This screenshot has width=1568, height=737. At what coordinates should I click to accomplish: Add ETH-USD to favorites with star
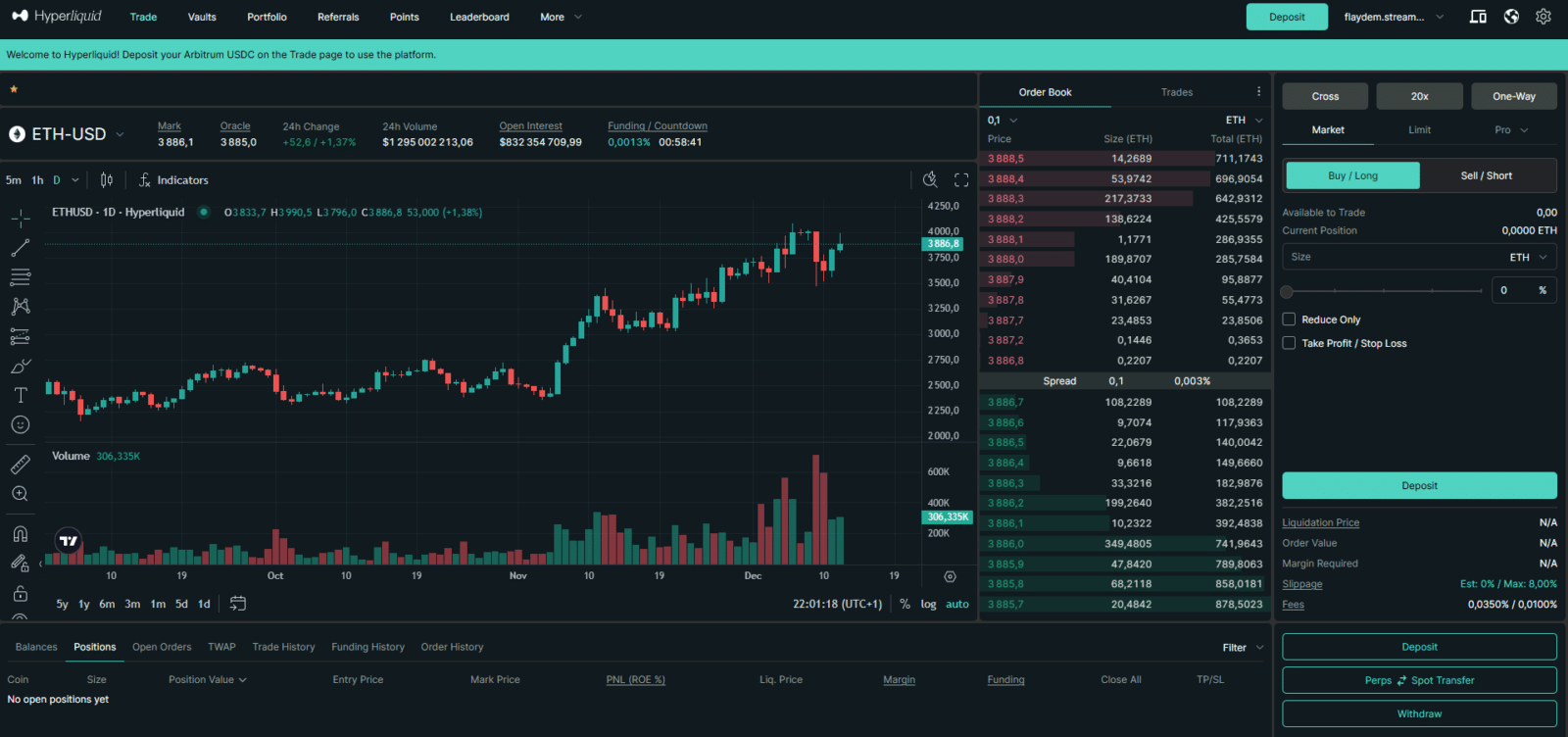14,89
